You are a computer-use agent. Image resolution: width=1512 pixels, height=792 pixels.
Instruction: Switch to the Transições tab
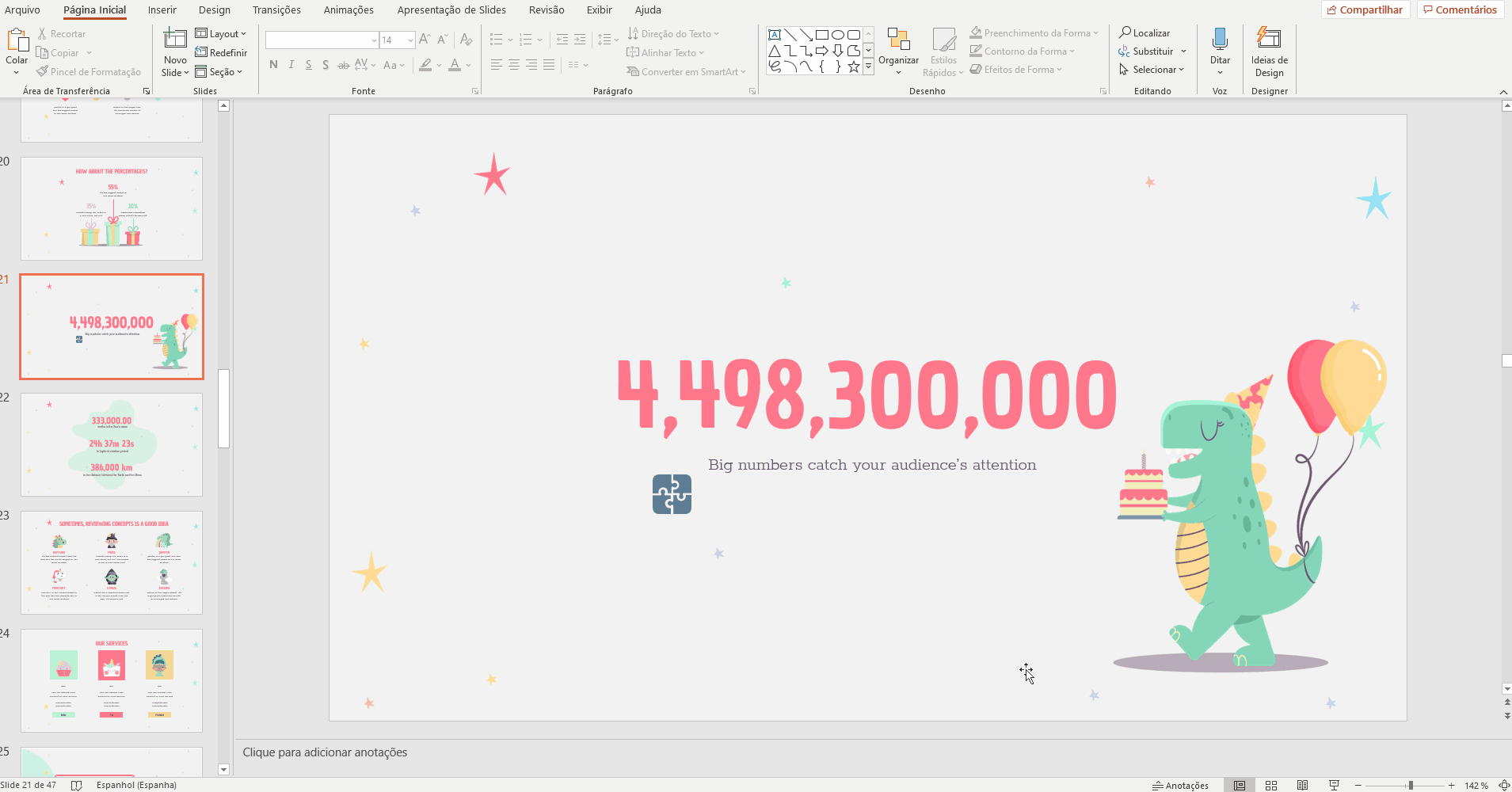coord(276,10)
